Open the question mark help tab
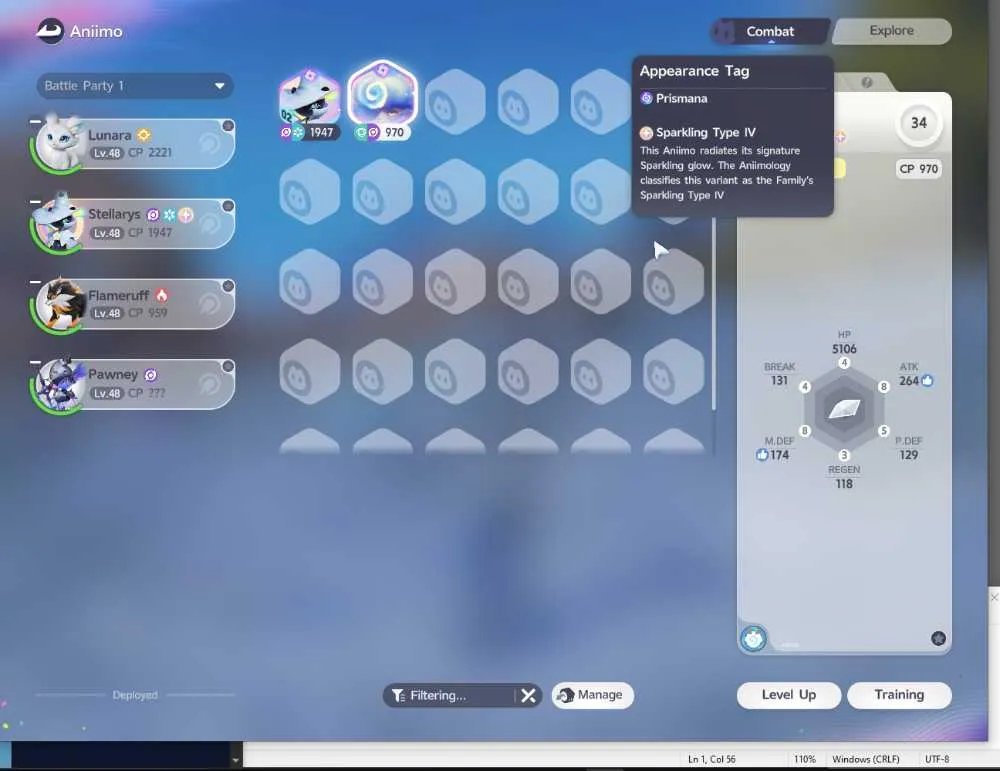The width and height of the screenshot is (1000, 771). click(867, 82)
